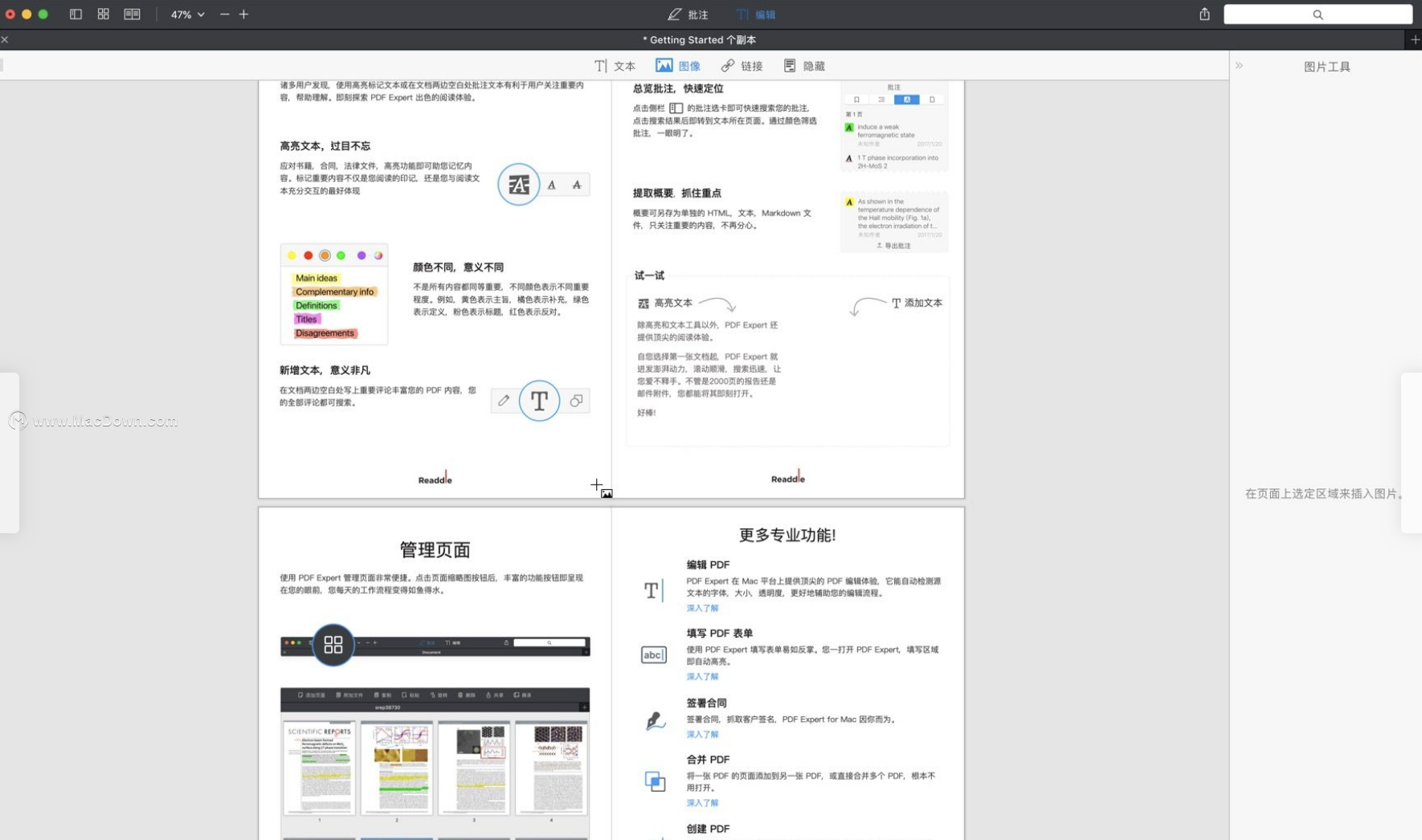Click the signature pen icon
The height and width of the screenshot is (840, 1422).
655,720
